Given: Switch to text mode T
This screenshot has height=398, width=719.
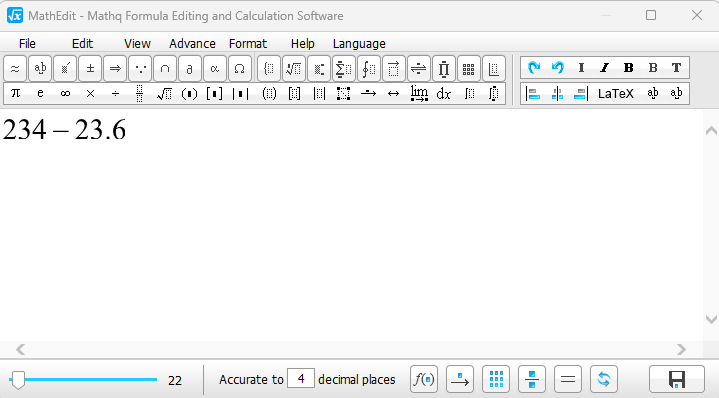Looking at the screenshot, I should point(676,68).
